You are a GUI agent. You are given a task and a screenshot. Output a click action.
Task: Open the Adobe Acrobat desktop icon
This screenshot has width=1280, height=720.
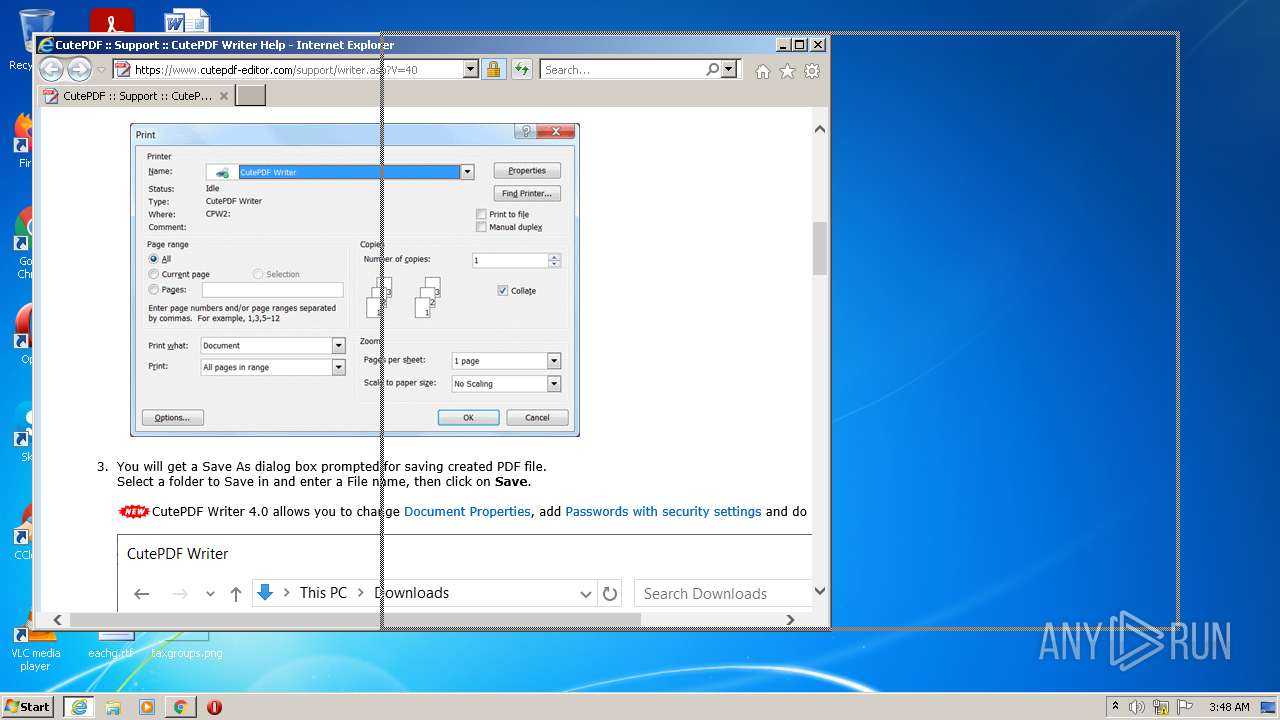[x=111, y=20]
